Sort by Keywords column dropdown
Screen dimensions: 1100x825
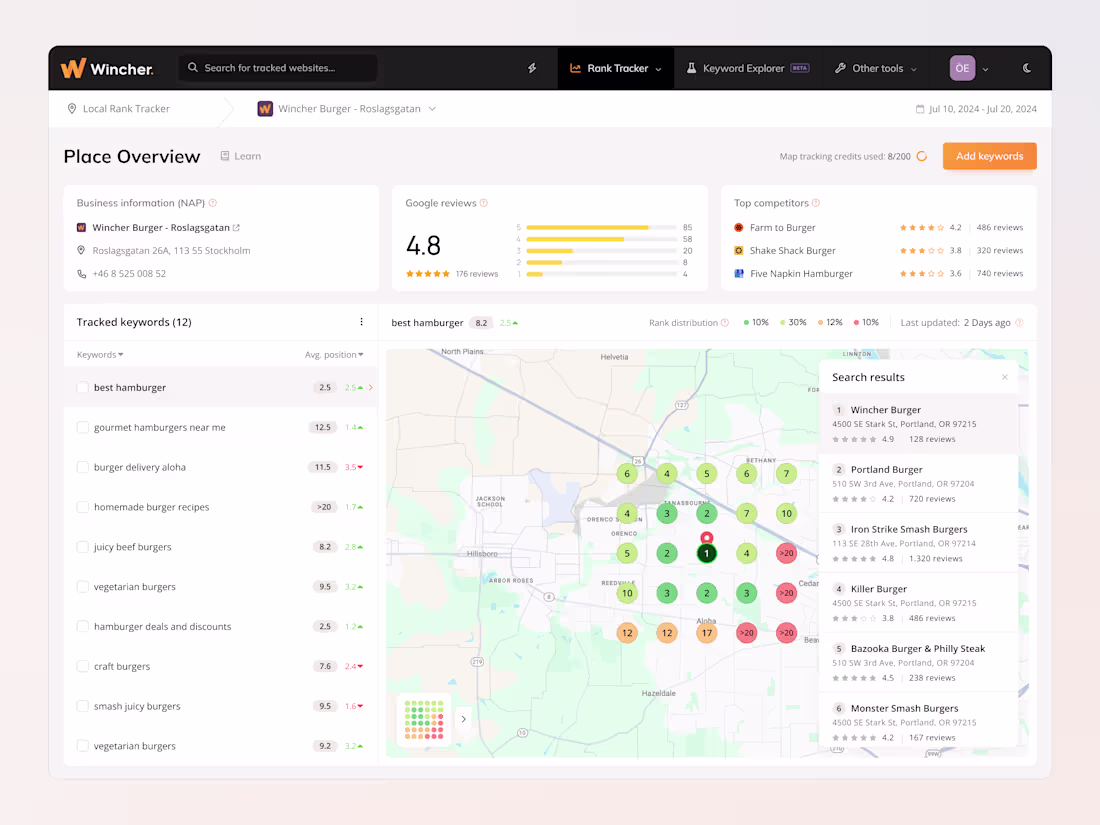pos(100,354)
